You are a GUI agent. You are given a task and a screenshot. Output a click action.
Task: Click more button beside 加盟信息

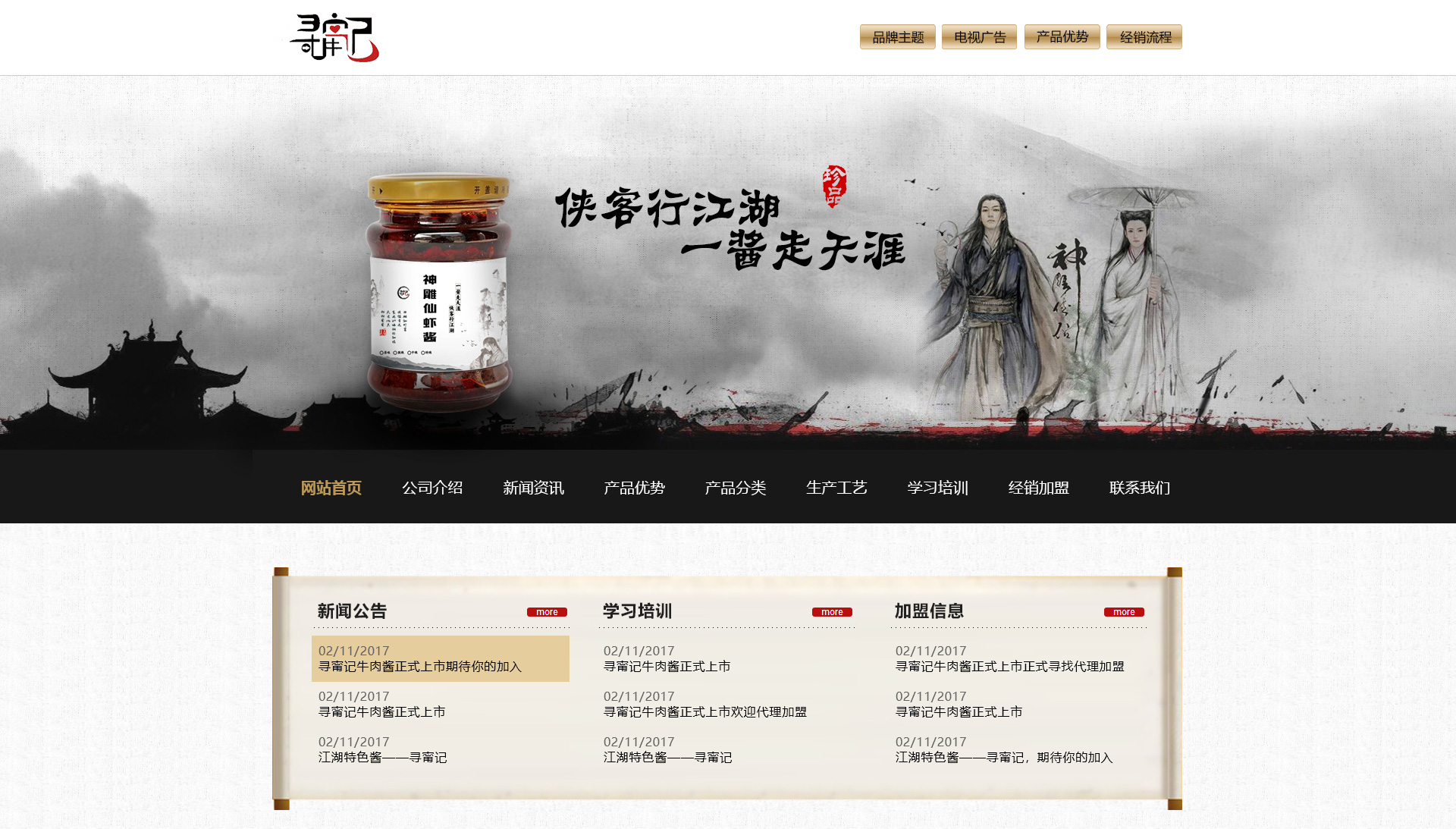point(1124,612)
